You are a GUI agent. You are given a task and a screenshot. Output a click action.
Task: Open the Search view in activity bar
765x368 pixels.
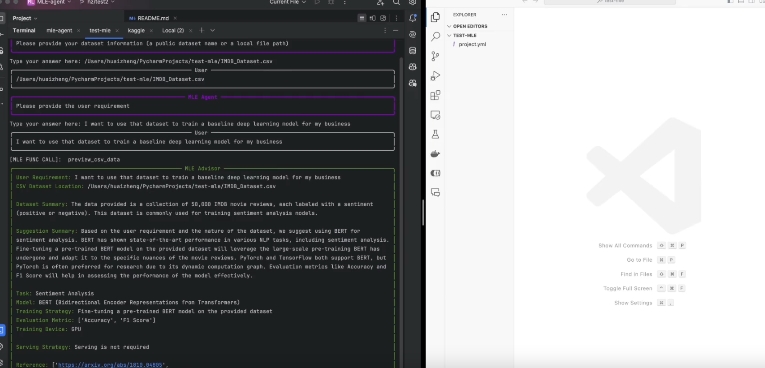pyautogui.click(x=435, y=37)
